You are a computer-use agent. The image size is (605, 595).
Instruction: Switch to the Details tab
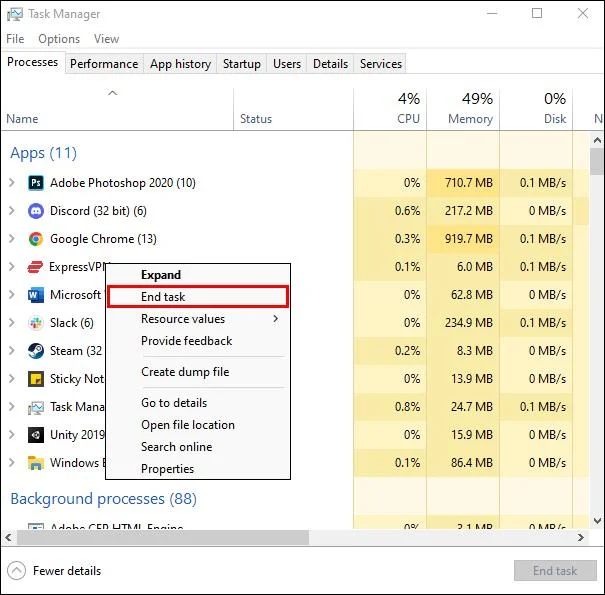pos(330,64)
